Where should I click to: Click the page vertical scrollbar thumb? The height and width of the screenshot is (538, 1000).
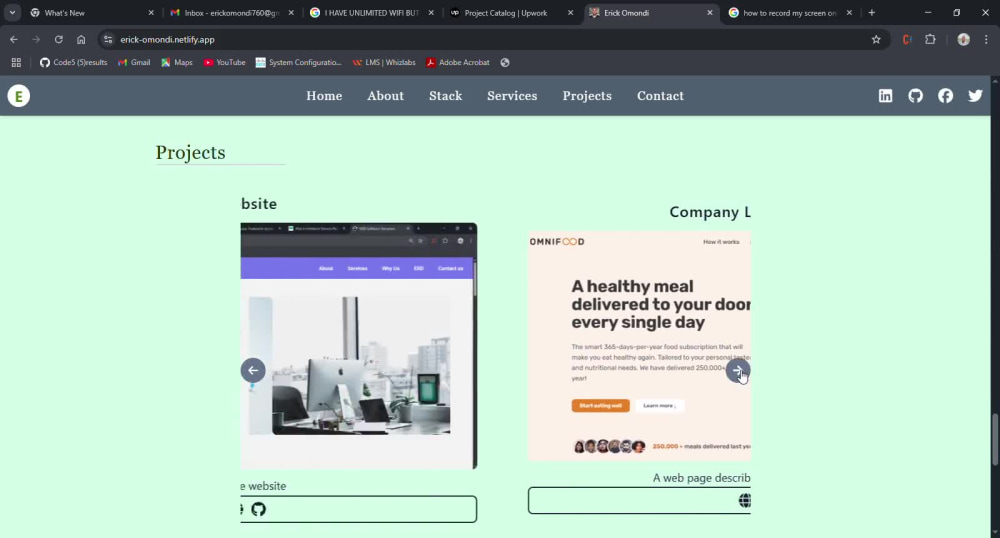(995, 440)
